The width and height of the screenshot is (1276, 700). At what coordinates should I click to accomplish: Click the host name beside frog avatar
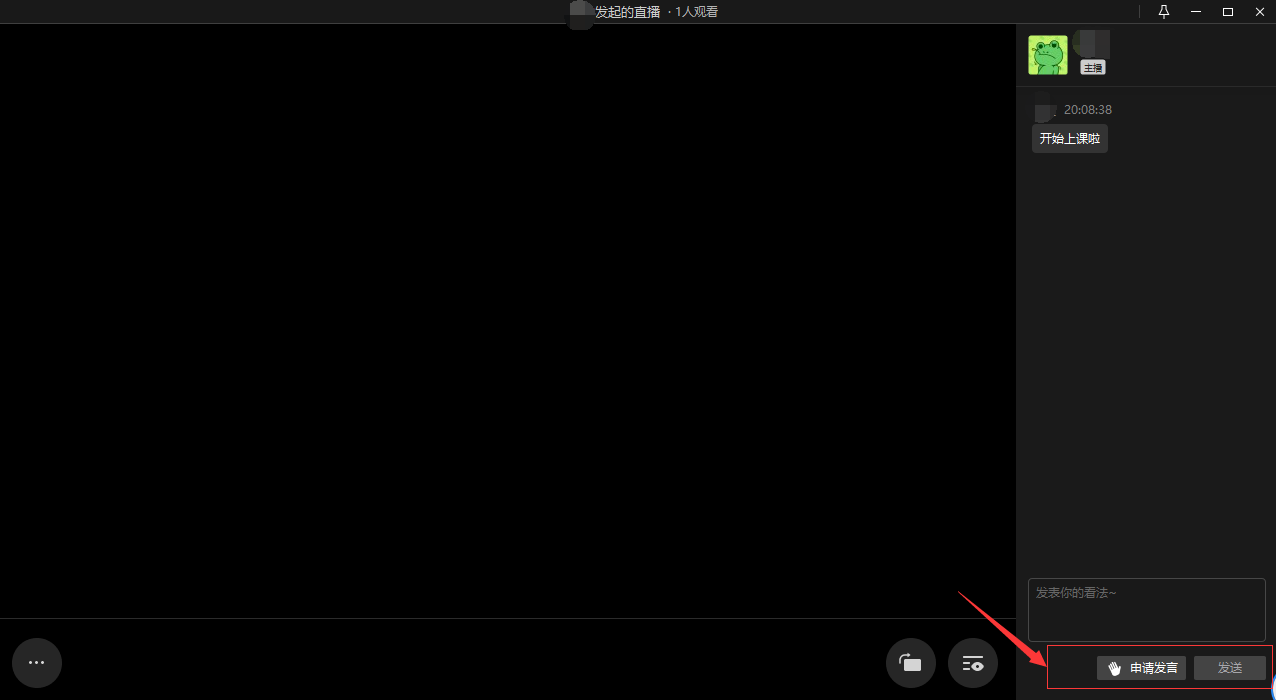pos(1092,44)
